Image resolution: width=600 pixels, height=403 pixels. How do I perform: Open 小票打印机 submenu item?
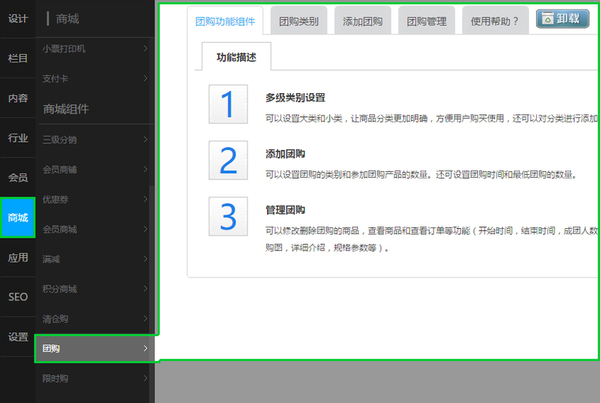pos(95,49)
